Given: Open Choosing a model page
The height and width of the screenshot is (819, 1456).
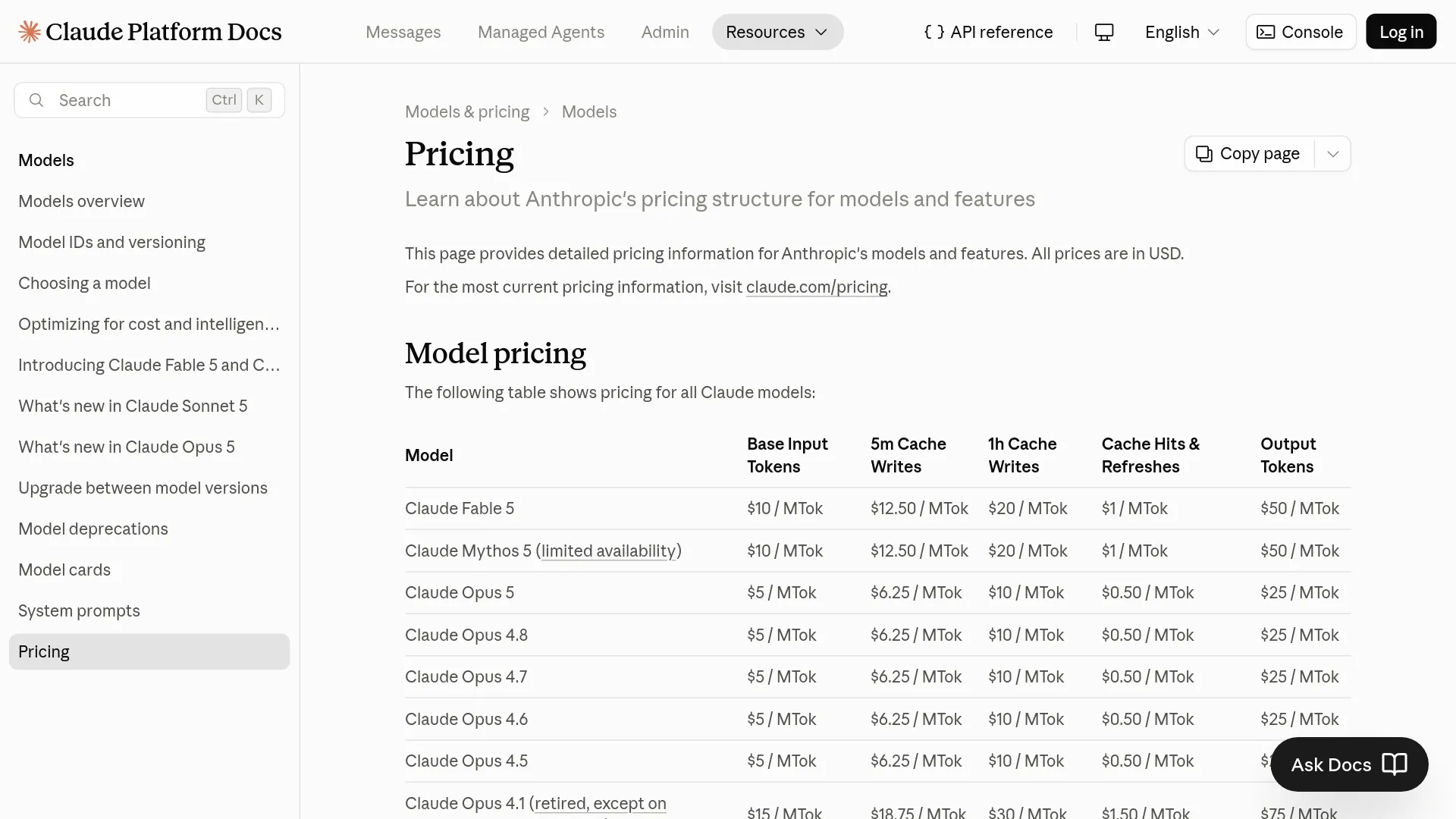Looking at the screenshot, I should pyautogui.click(x=84, y=283).
